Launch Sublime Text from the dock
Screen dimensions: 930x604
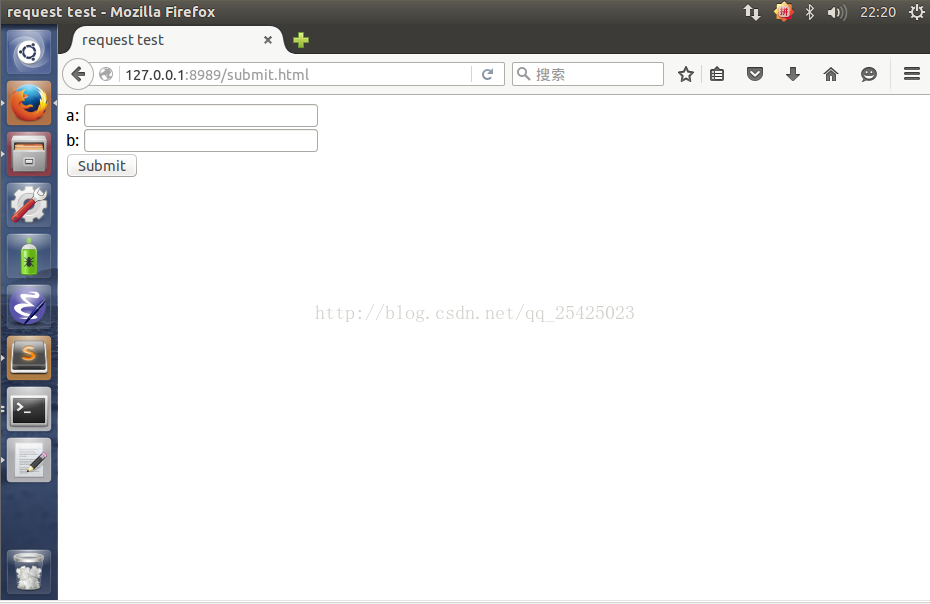point(29,358)
